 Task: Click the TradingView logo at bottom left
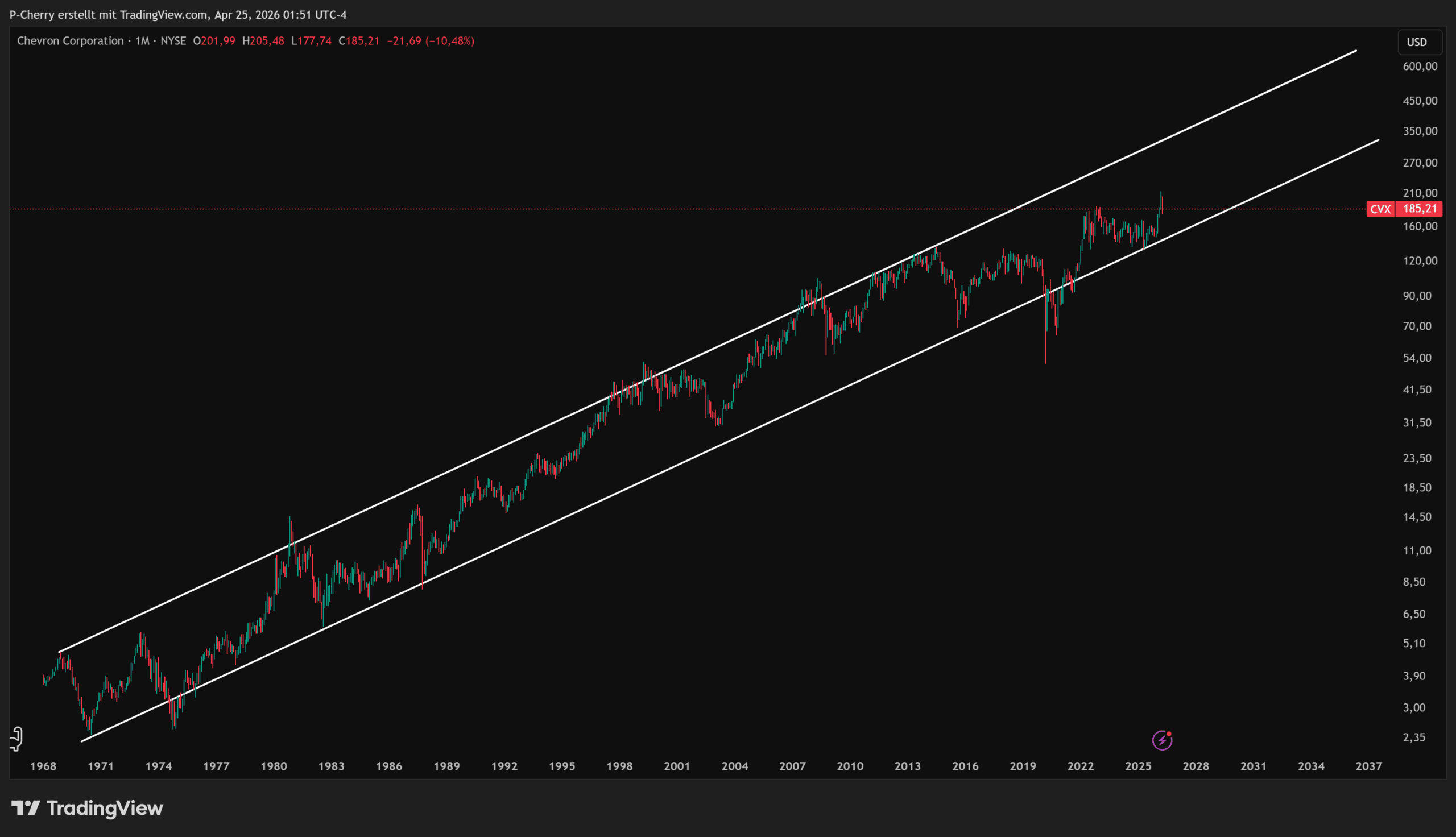tap(88, 808)
